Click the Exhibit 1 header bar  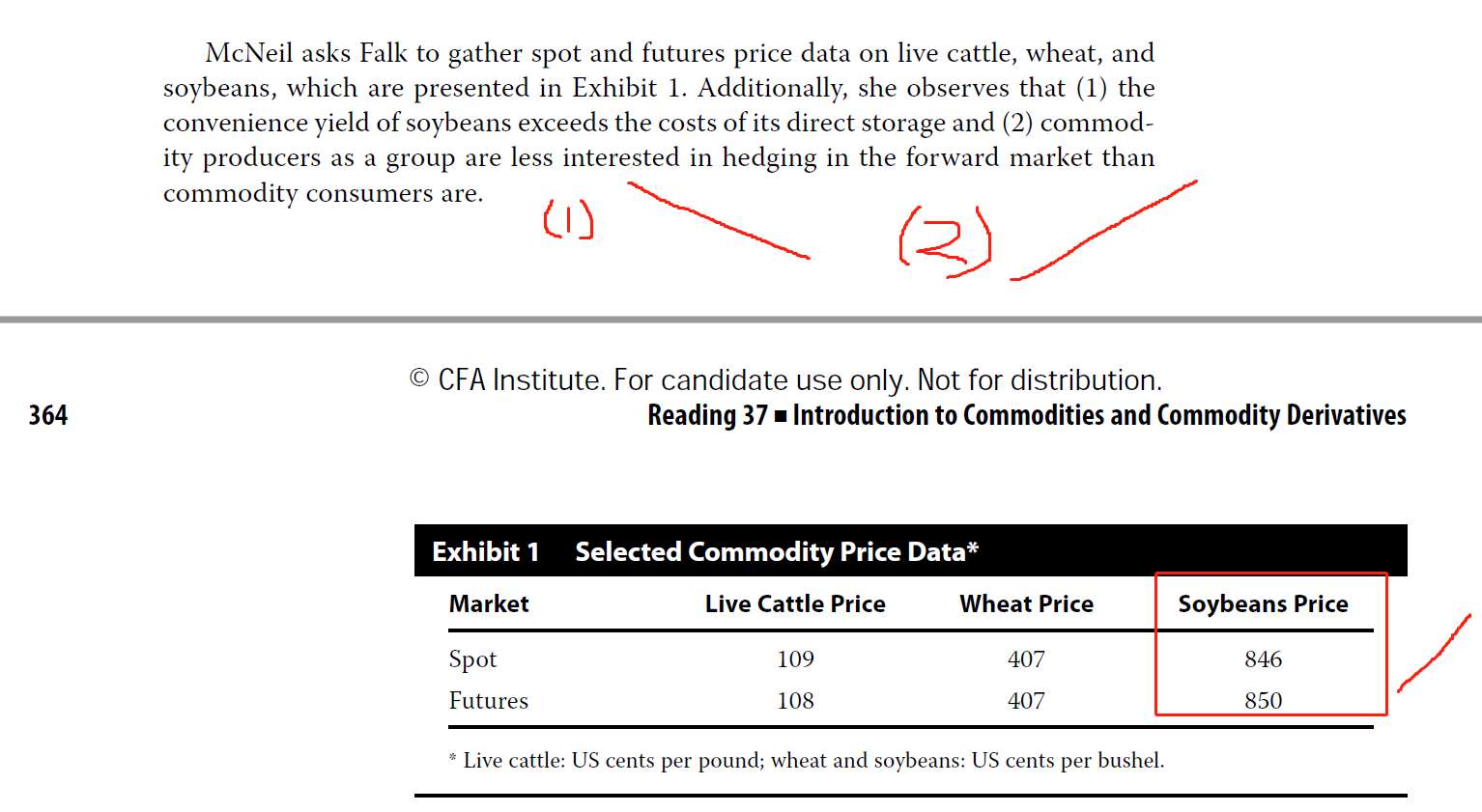pos(910,551)
